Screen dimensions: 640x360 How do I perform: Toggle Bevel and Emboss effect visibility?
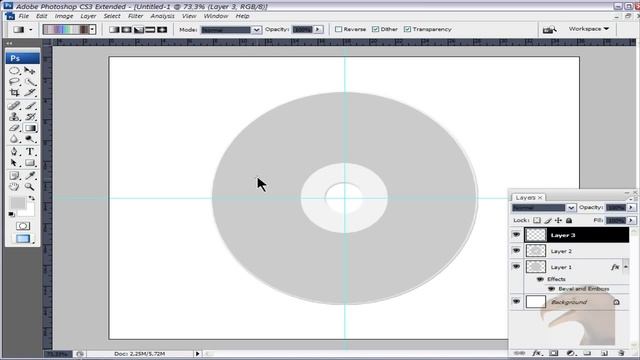pyautogui.click(x=551, y=289)
